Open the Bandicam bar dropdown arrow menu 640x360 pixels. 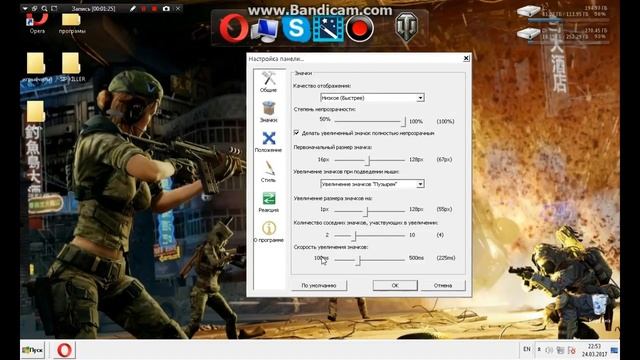(x=25, y=8)
